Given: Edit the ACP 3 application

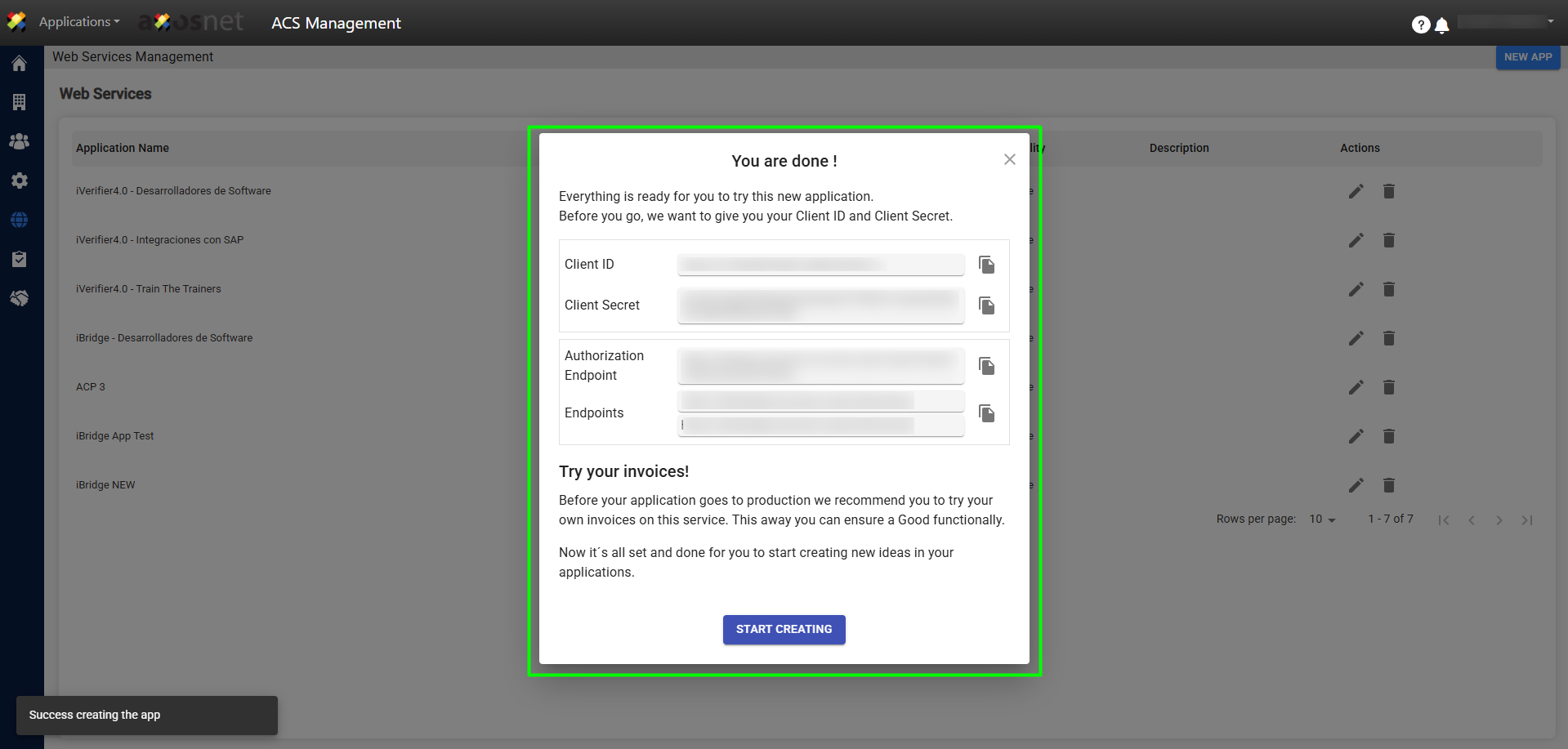Looking at the screenshot, I should click(1356, 387).
